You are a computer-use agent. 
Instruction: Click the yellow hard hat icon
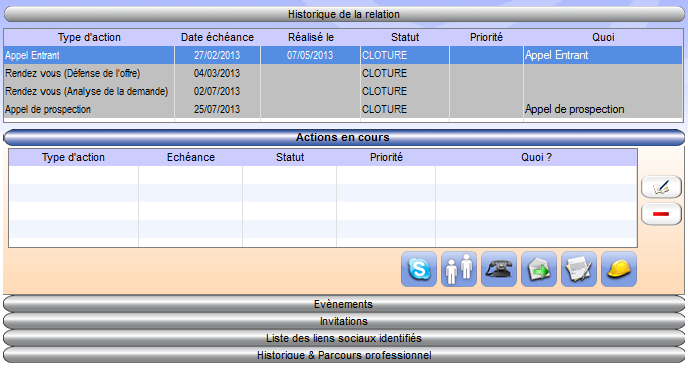619,269
